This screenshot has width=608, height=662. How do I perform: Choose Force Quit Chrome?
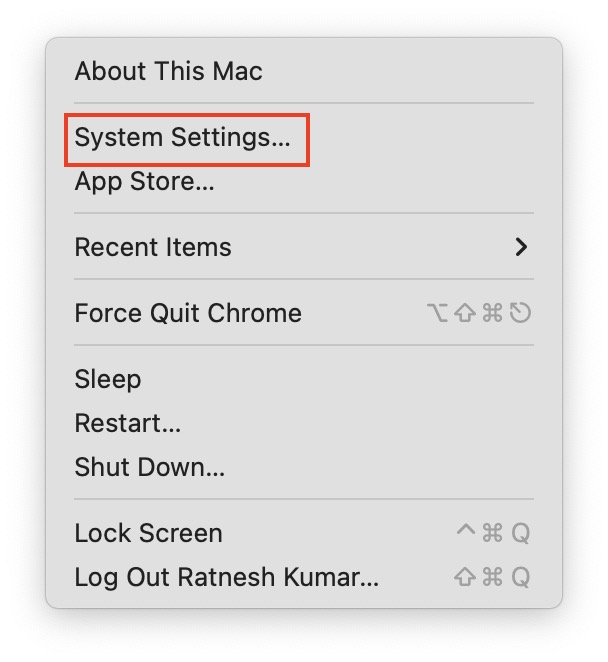pos(188,313)
